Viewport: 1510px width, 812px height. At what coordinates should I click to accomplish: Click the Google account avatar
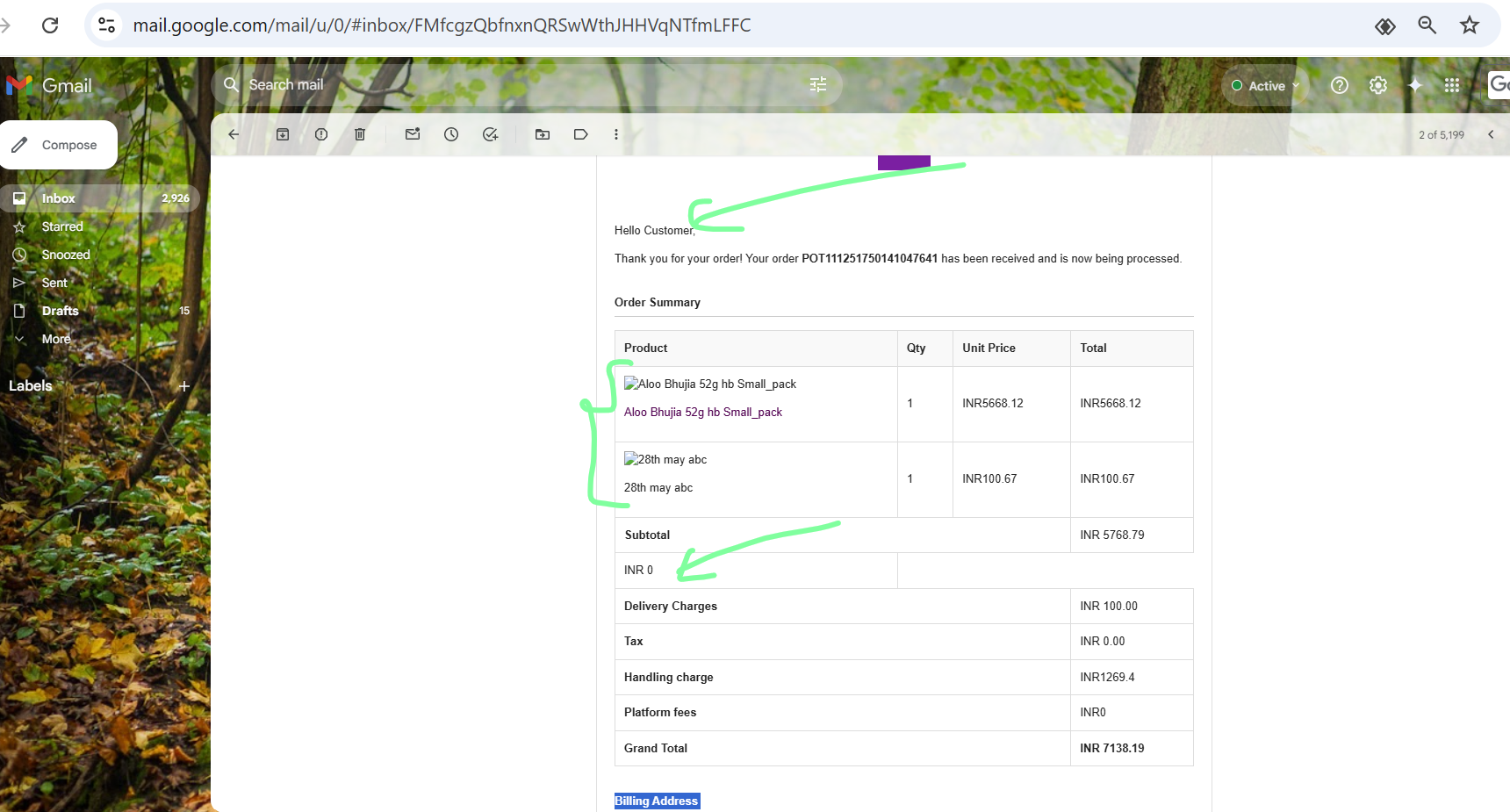click(1499, 84)
